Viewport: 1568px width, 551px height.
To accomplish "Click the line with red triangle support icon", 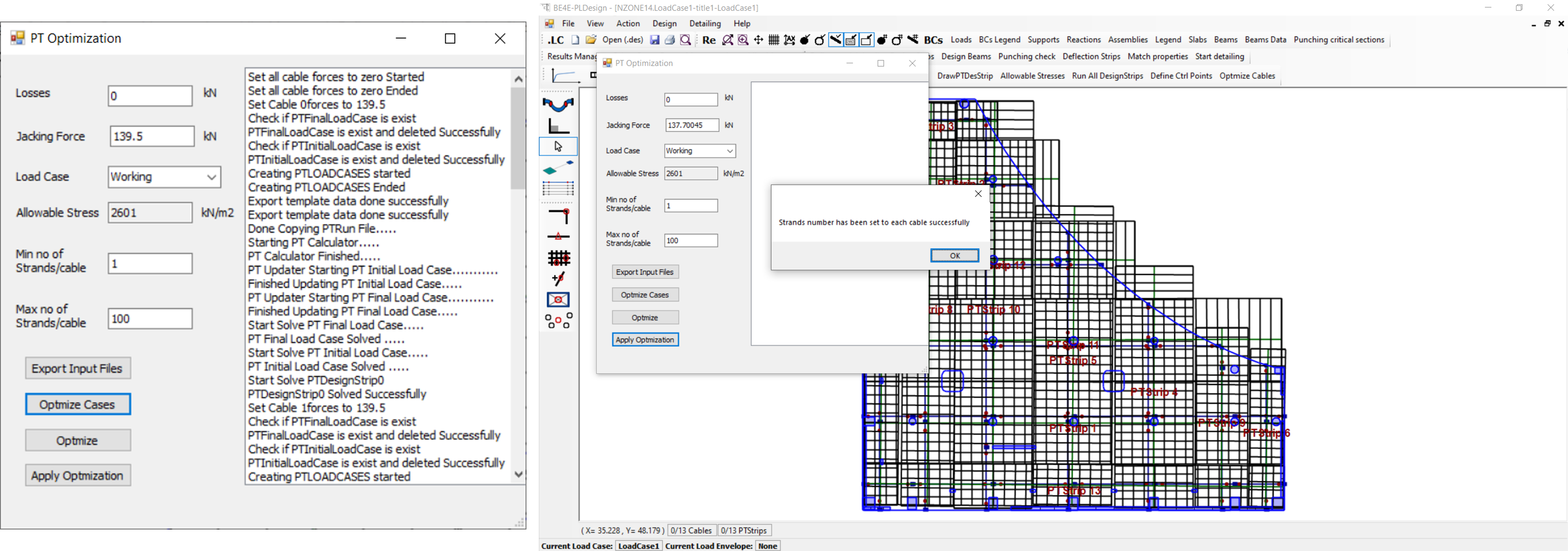I will click(558, 236).
